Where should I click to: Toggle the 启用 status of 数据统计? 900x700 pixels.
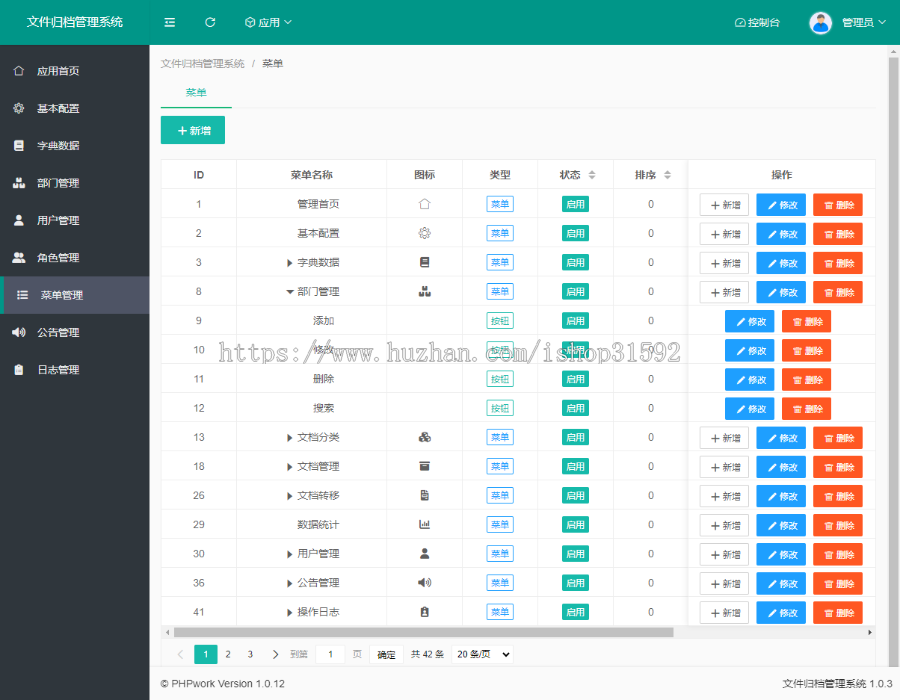[x=575, y=525]
